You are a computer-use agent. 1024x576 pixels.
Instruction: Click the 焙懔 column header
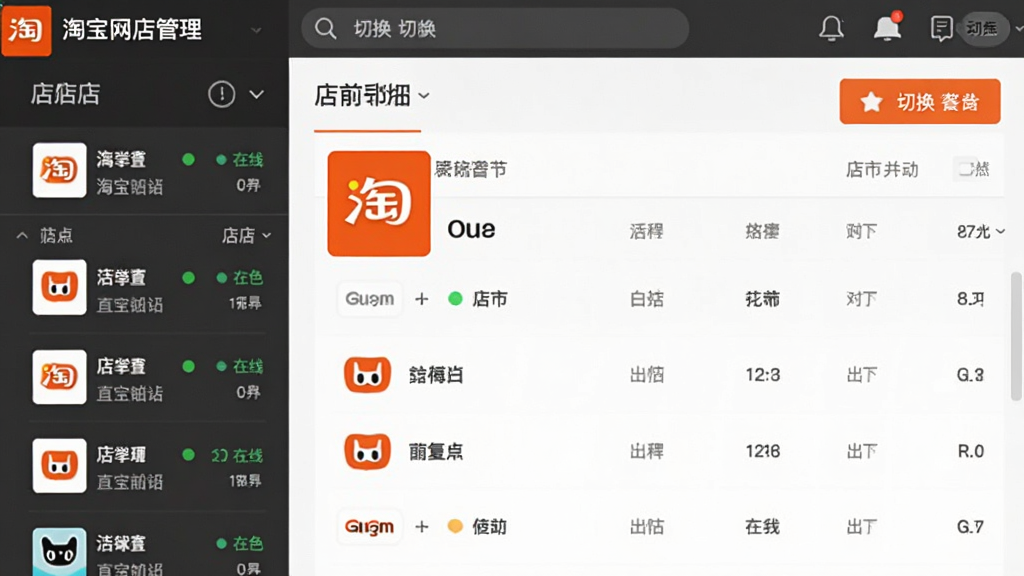tap(762, 231)
